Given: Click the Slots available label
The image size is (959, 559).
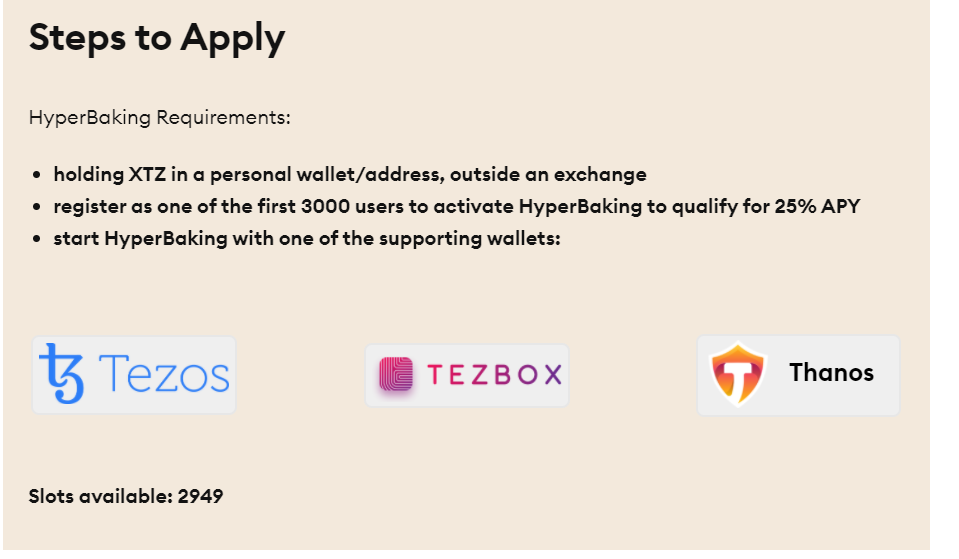Looking at the screenshot, I should point(101,496).
